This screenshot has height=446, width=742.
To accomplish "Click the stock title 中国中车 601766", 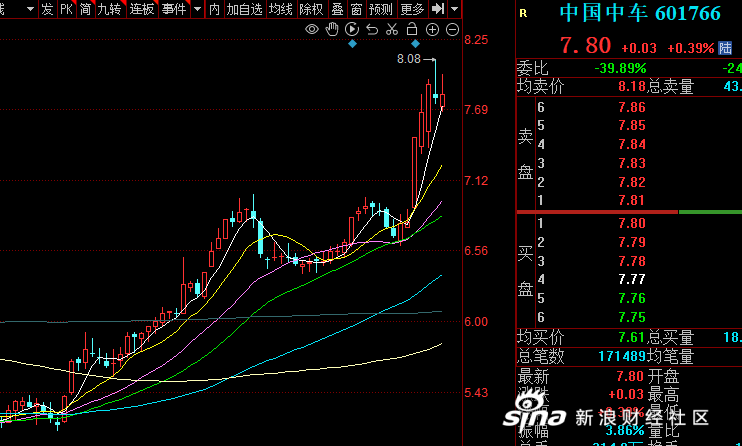I will click(x=640, y=13).
